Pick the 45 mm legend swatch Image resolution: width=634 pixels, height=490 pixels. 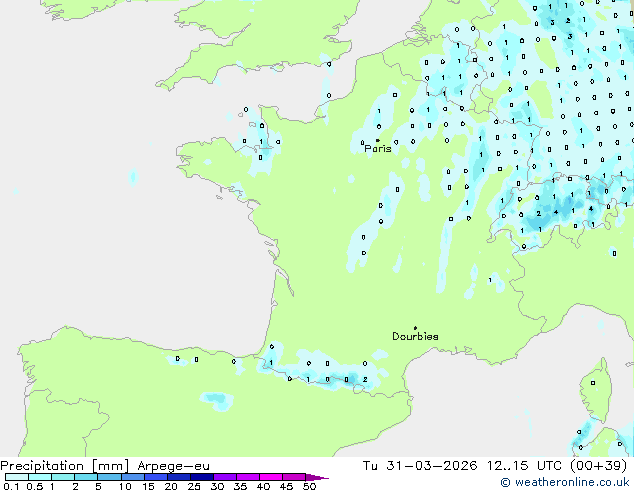[x=294, y=477]
